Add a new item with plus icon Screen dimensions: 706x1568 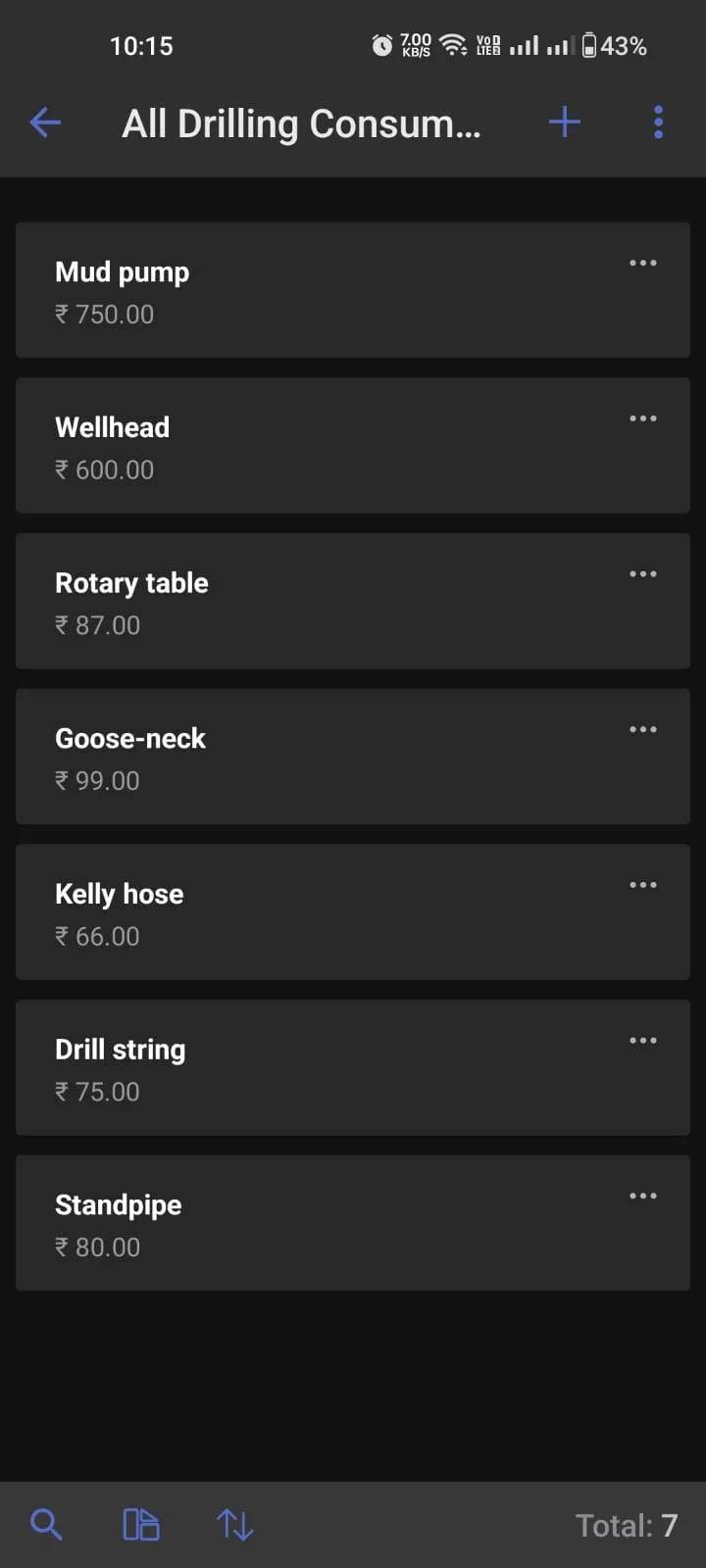(x=565, y=122)
